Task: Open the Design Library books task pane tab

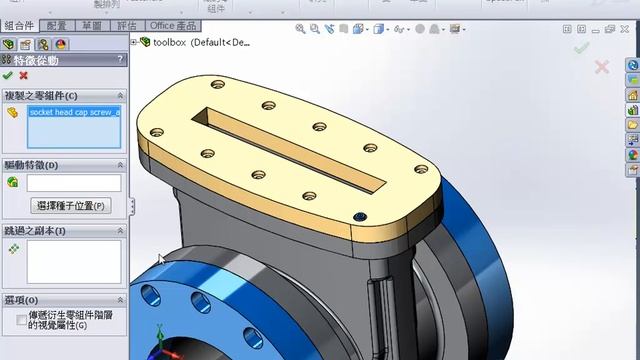Action: [x=633, y=110]
